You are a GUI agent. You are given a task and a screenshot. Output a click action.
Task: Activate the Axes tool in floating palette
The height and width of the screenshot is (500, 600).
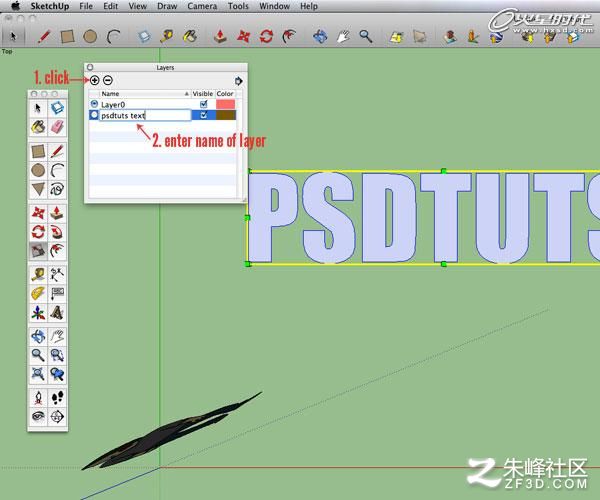38,313
